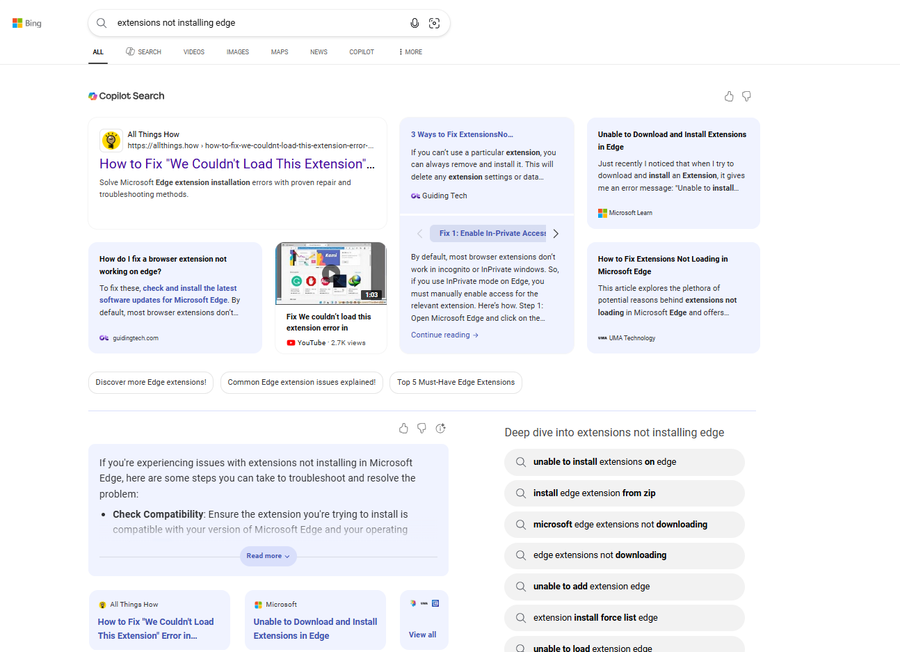
Task: Click the Microsoft Learn source logo
Action: 602,213
